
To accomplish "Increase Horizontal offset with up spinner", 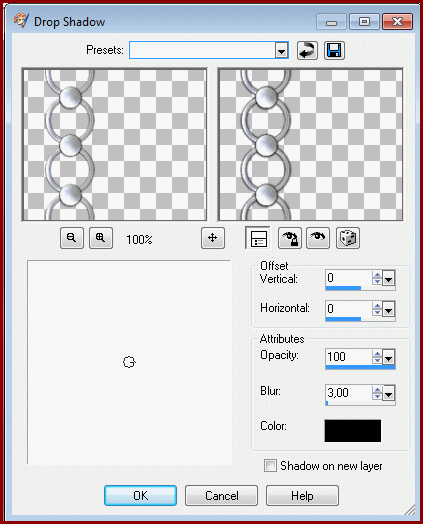I will [x=377, y=305].
